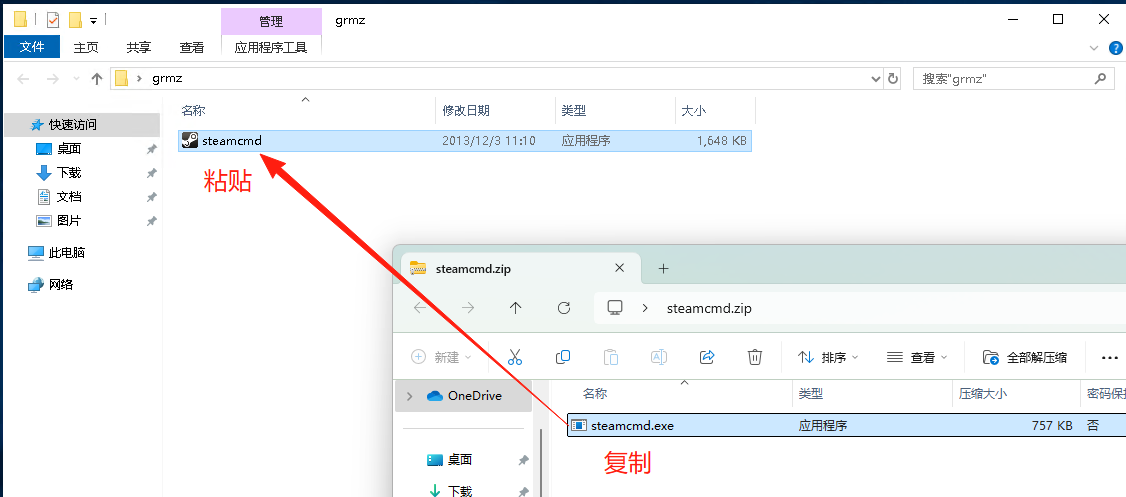Expand the OneDrive tree item chevron
The height and width of the screenshot is (497, 1126).
pyautogui.click(x=410, y=396)
